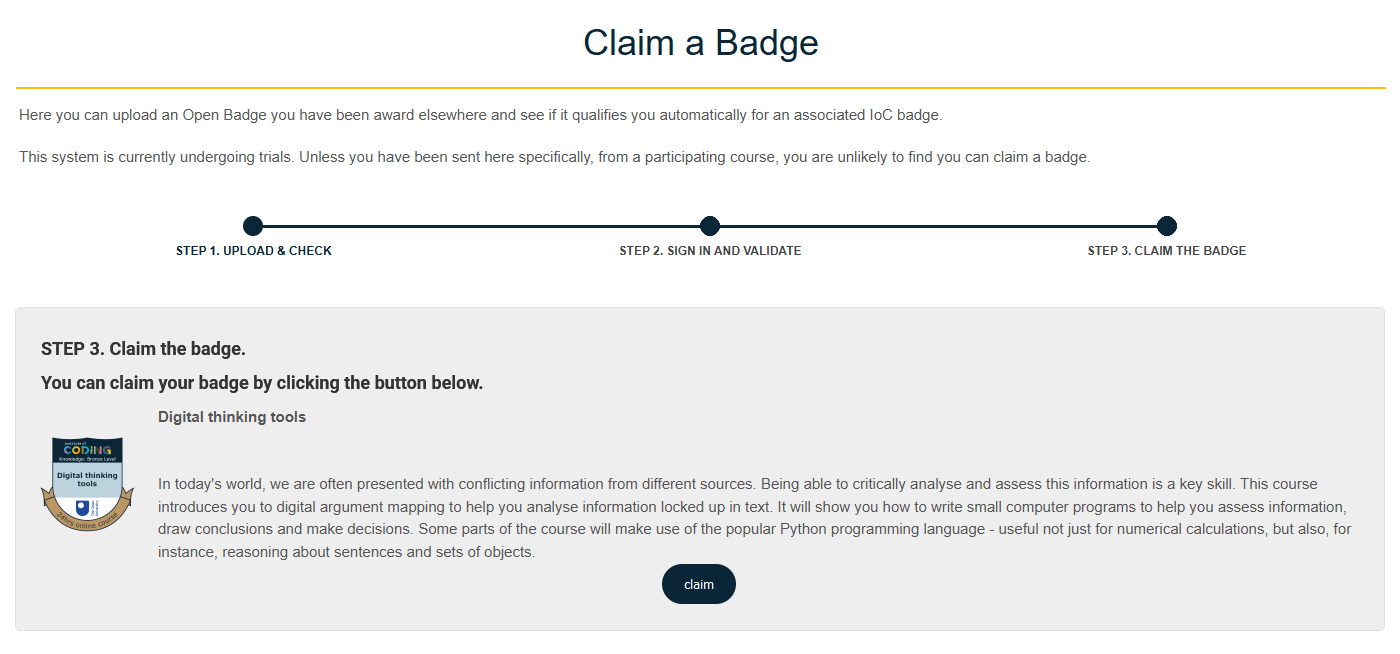The image size is (1400, 654).
Task: Click the 'upload an Open Badge' intro sentence
Action: click(x=480, y=115)
